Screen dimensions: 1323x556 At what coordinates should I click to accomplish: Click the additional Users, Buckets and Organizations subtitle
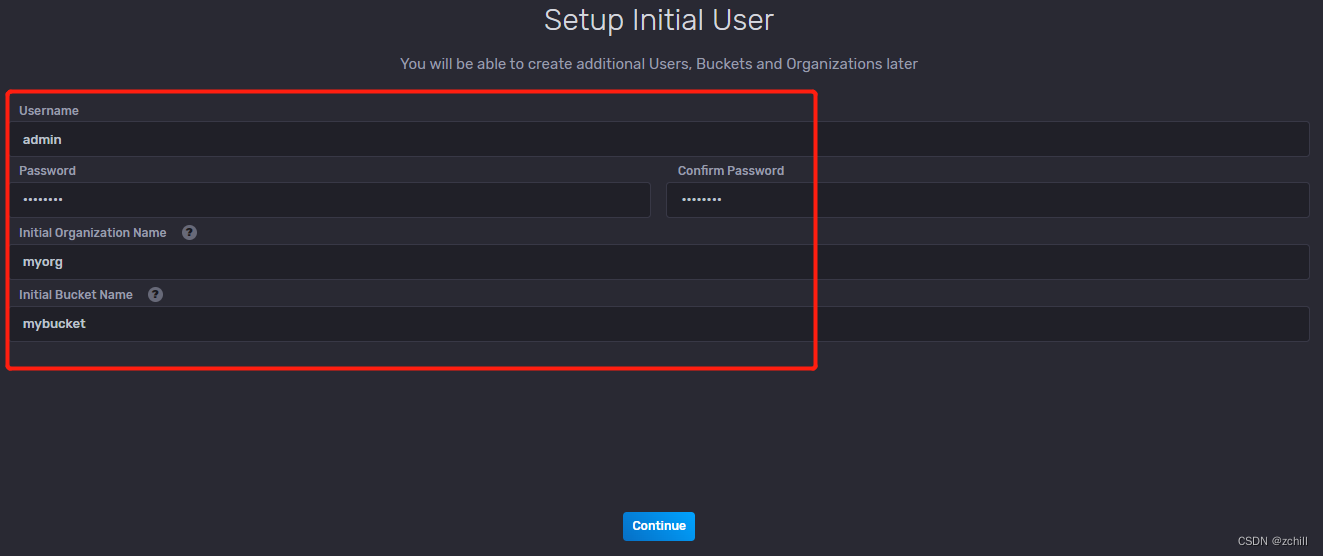[x=659, y=64]
